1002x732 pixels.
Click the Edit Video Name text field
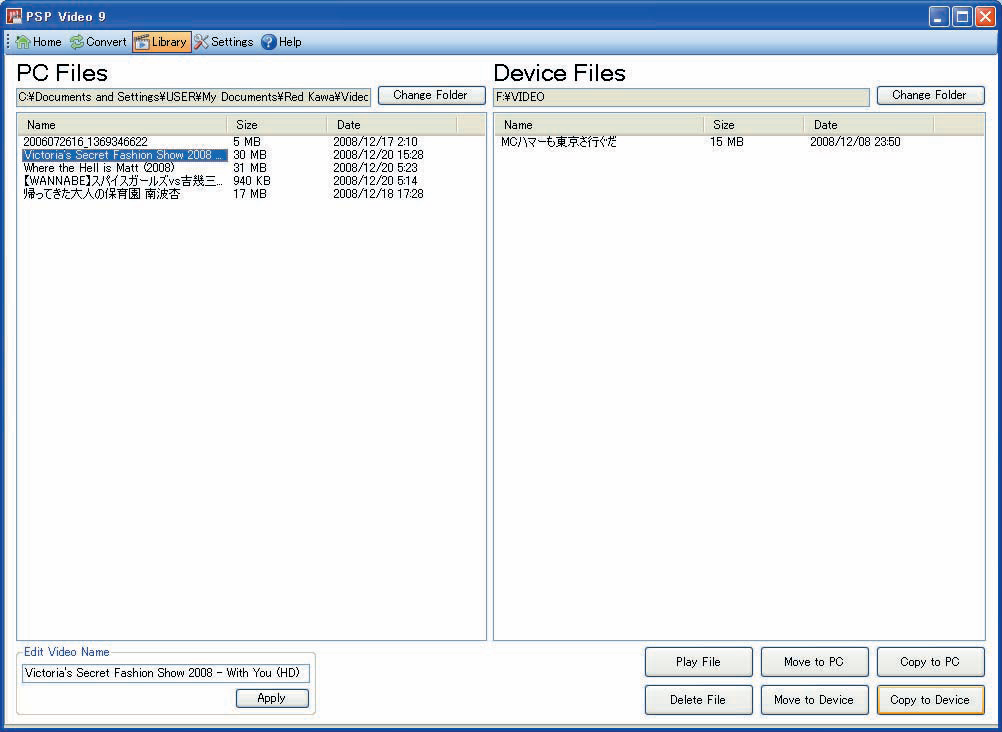pos(166,673)
